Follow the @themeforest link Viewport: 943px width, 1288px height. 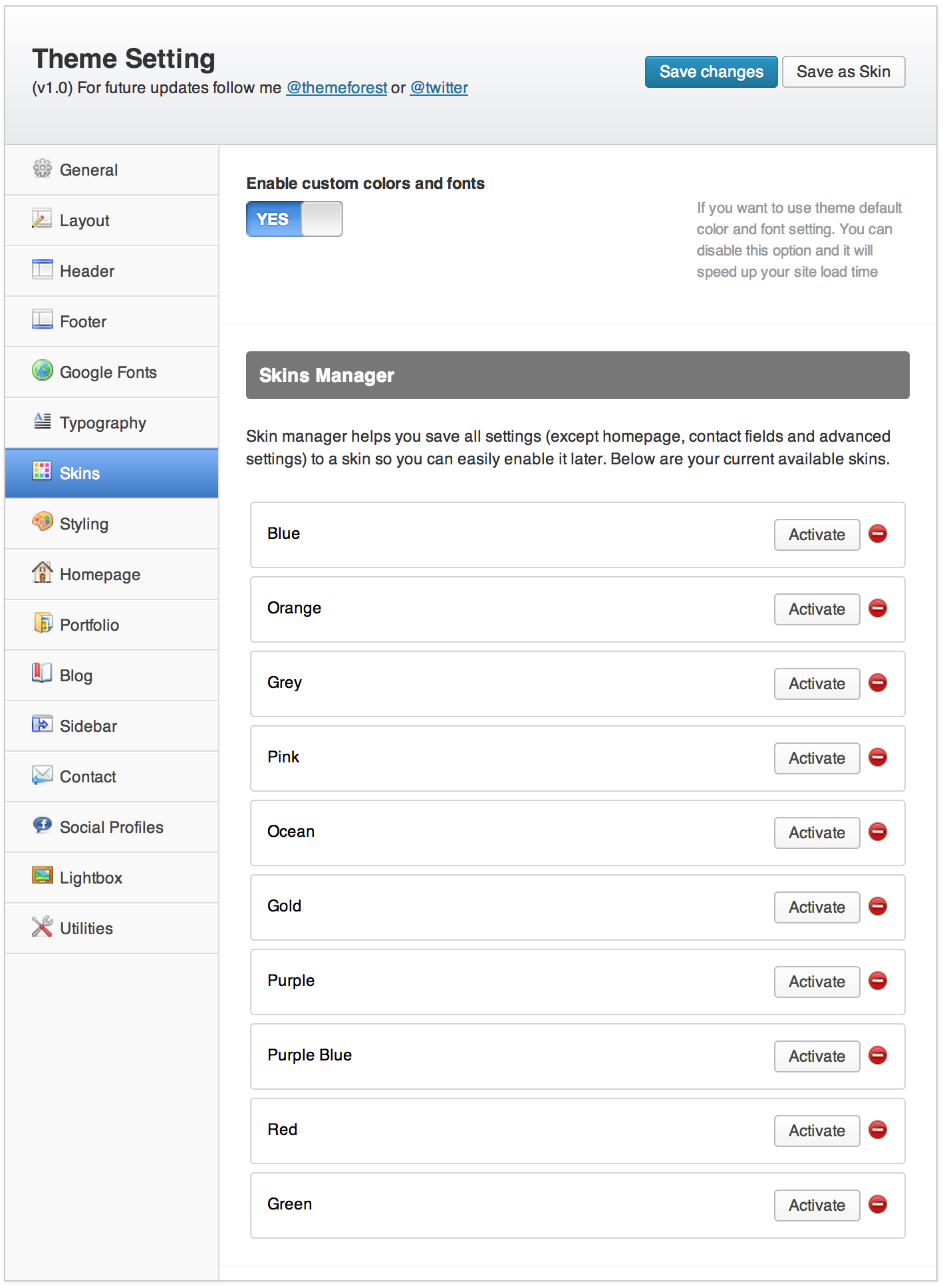(x=337, y=88)
